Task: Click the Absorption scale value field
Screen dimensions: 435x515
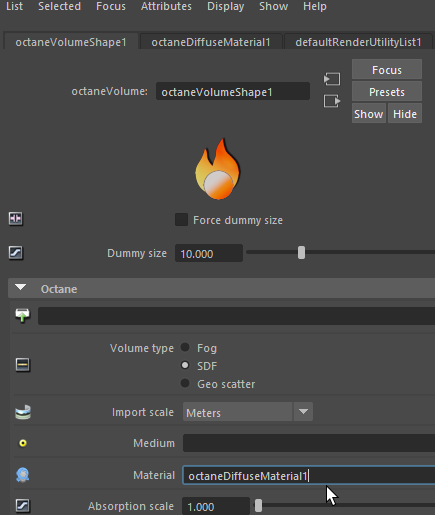Action: [216, 506]
